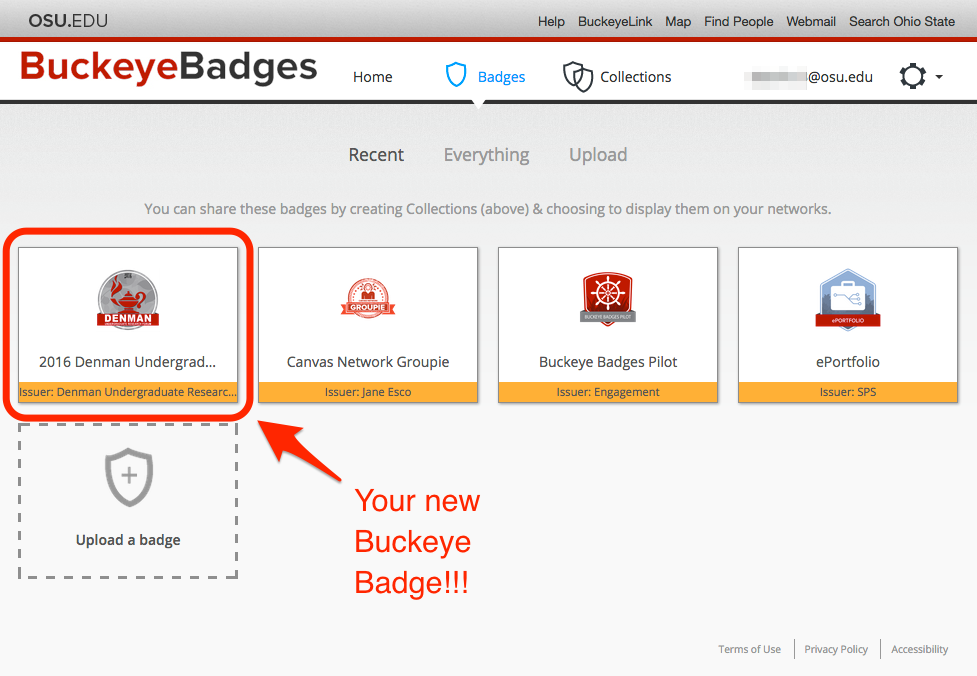Click the OSU.EDU link
The image size is (977, 676).
pos(68,21)
